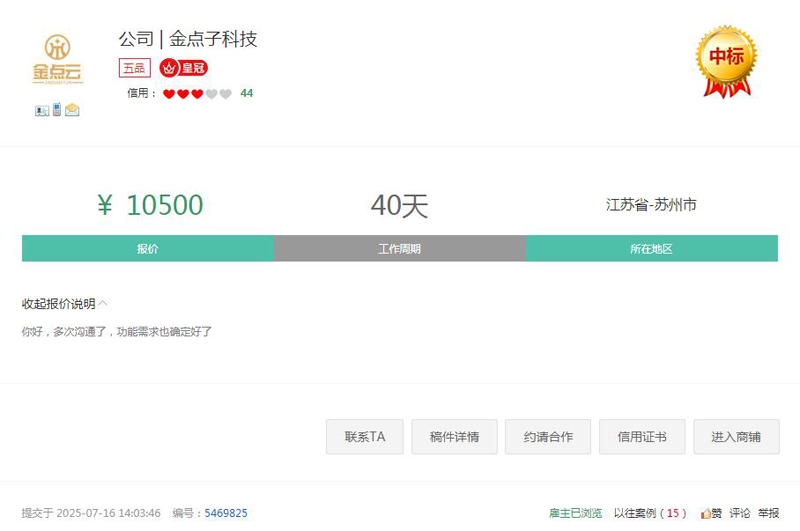Click the credit score 44

coord(246,93)
